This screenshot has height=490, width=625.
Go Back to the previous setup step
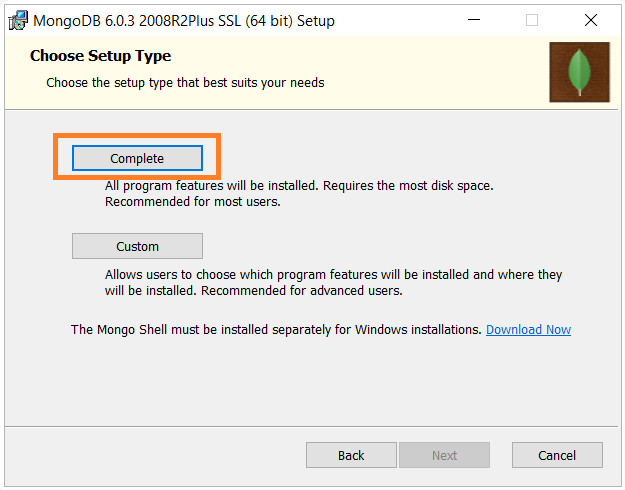pos(351,455)
